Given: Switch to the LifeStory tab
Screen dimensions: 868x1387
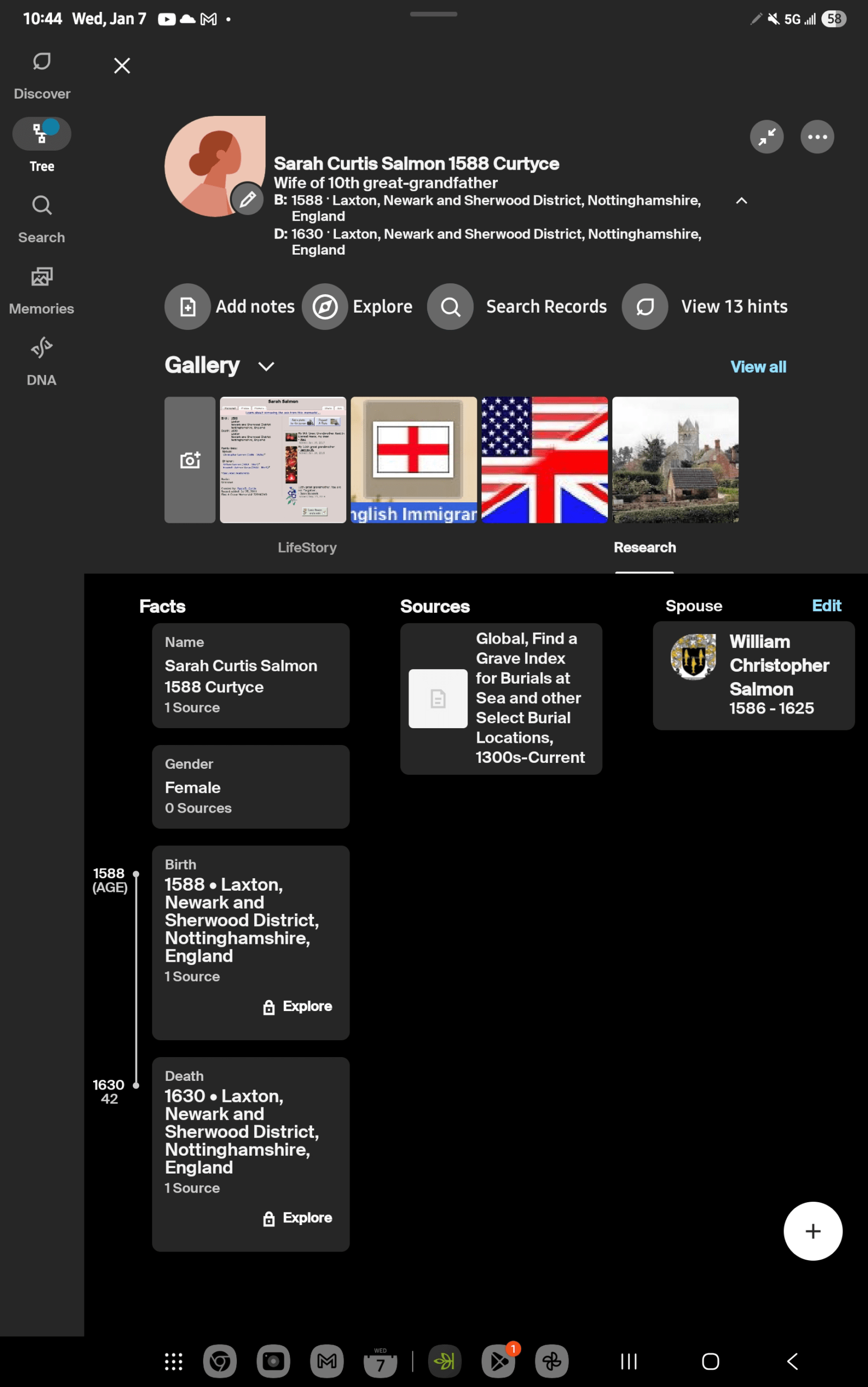Looking at the screenshot, I should [307, 547].
